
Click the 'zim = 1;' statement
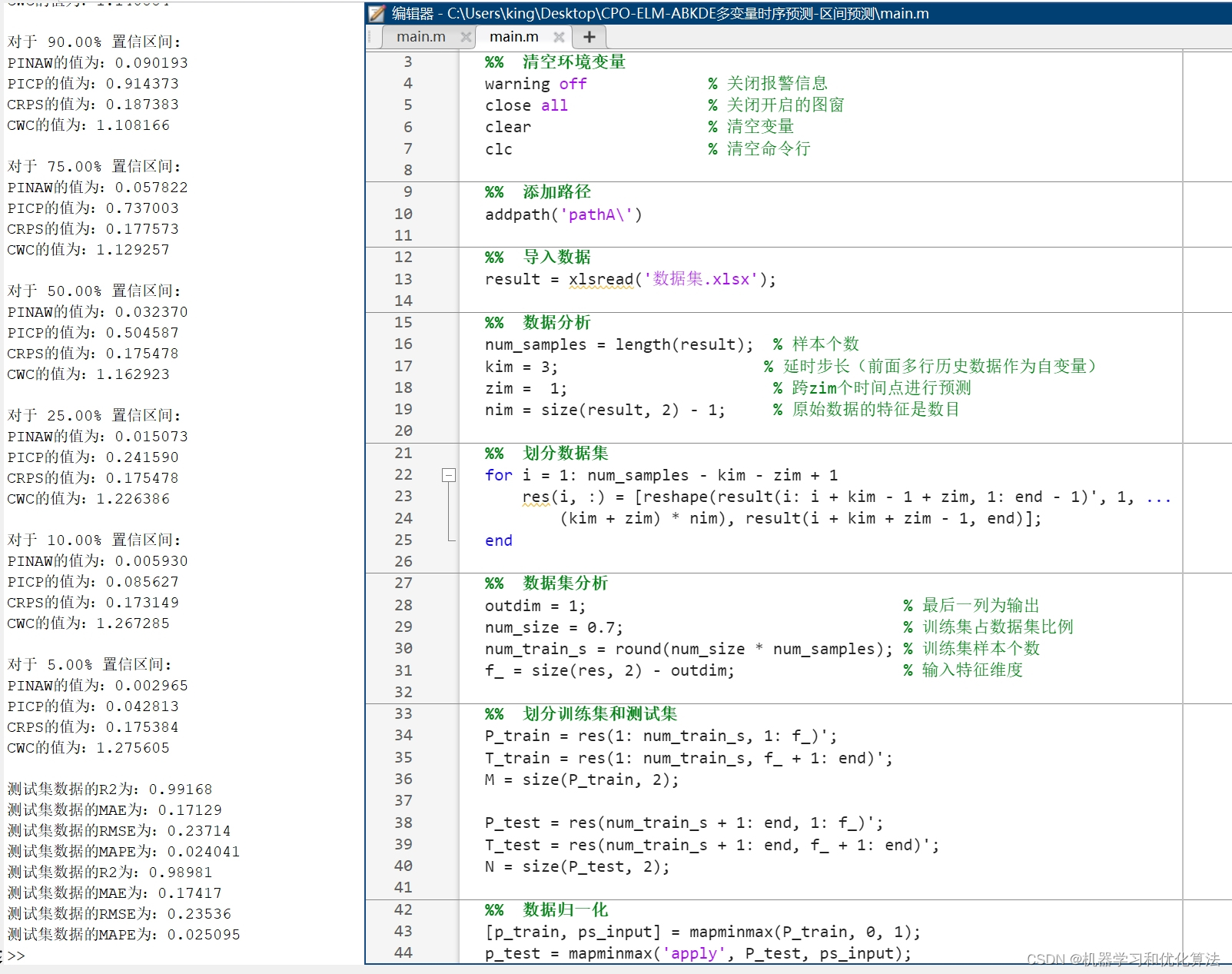click(526, 388)
